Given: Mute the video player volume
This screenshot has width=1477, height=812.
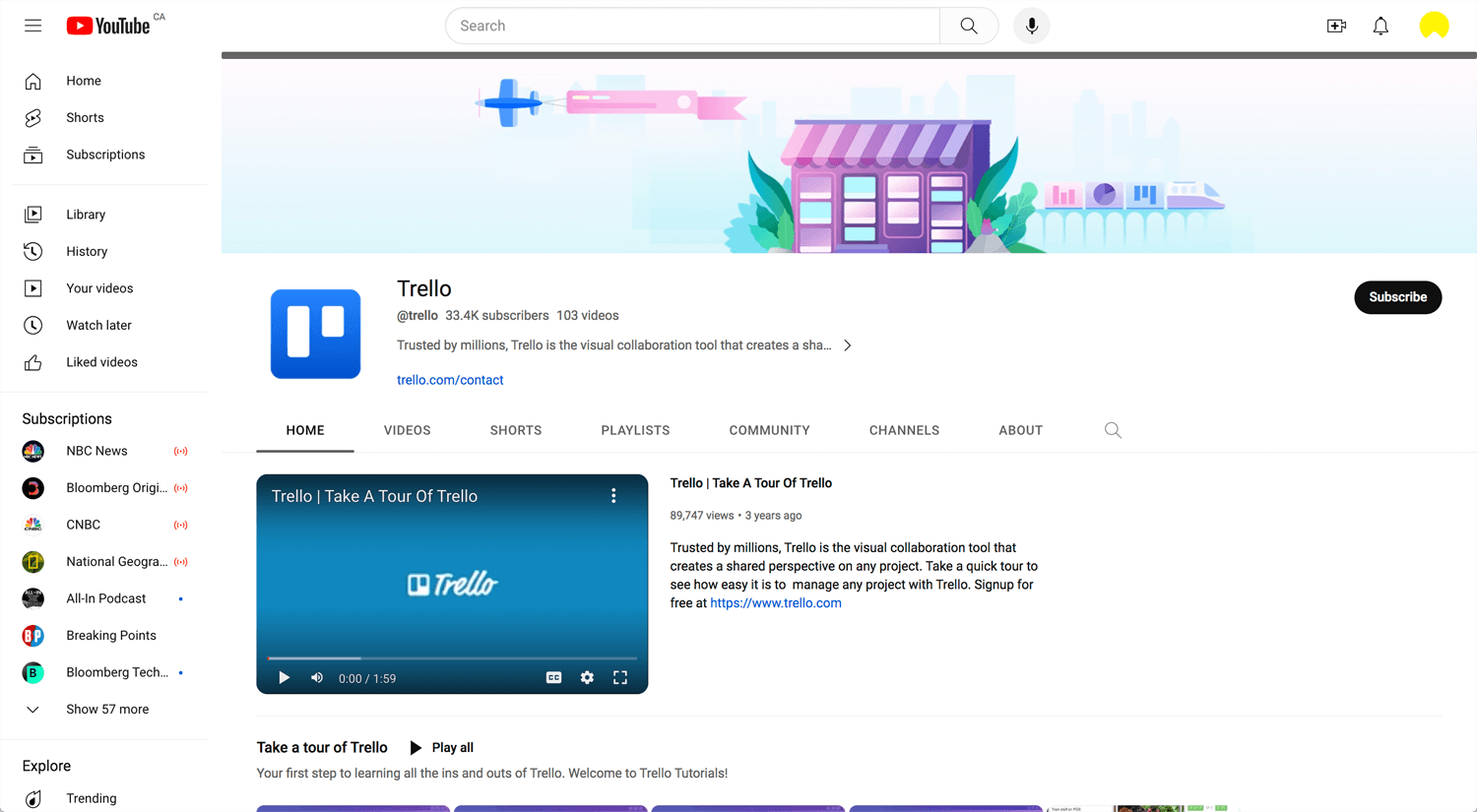Looking at the screenshot, I should pos(317,678).
